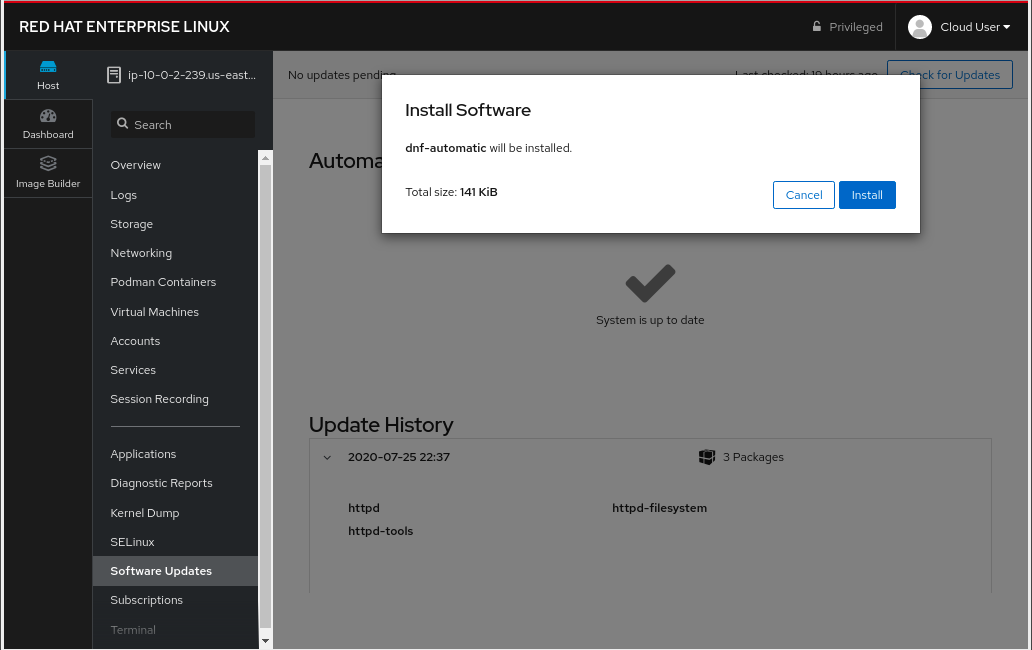Click the sidebar scrollbar down arrow
This screenshot has width=1032, height=650.
265,641
